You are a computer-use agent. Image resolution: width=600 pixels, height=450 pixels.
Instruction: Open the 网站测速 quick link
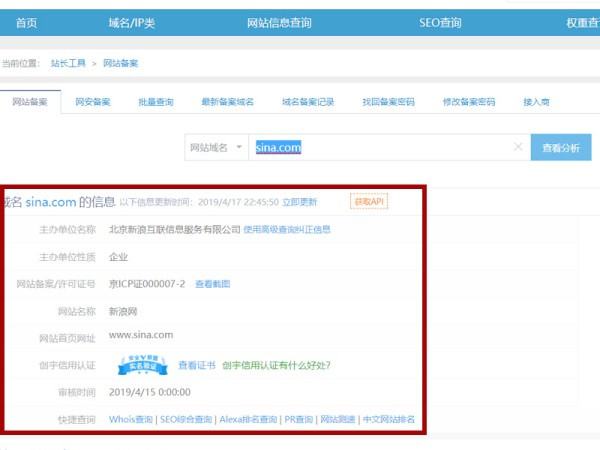click(338, 419)
